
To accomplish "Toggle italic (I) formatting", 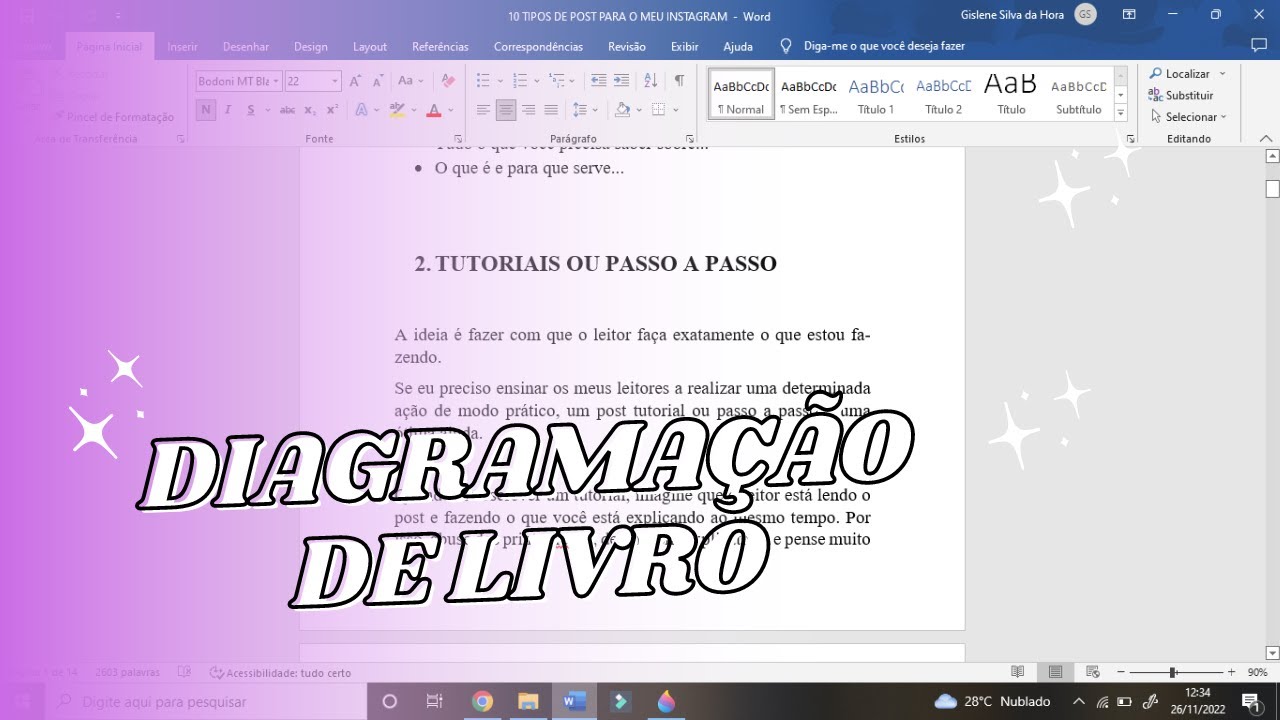I will coord(228,110).
